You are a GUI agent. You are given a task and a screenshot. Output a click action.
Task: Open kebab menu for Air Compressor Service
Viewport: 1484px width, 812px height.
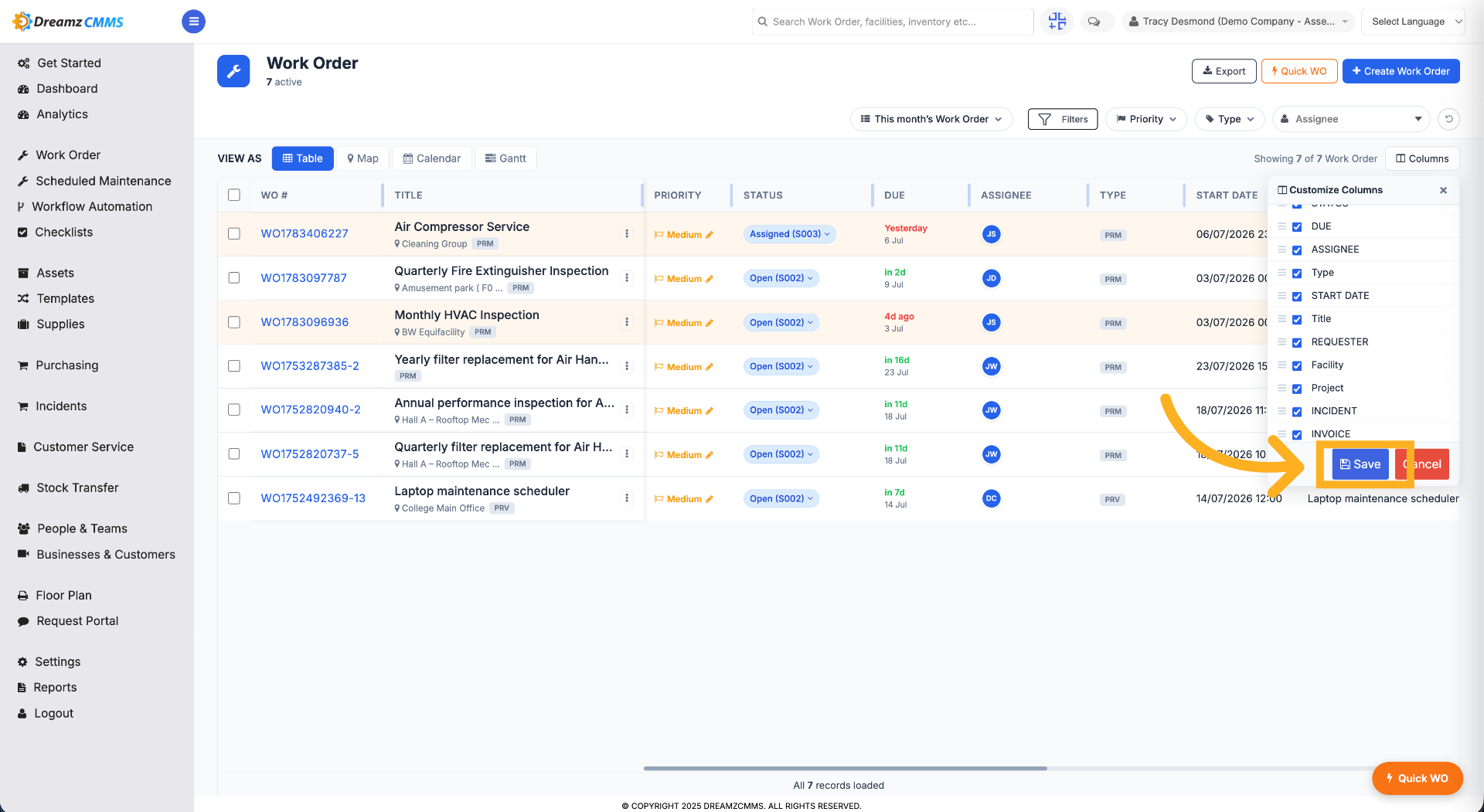click(627, 233)
